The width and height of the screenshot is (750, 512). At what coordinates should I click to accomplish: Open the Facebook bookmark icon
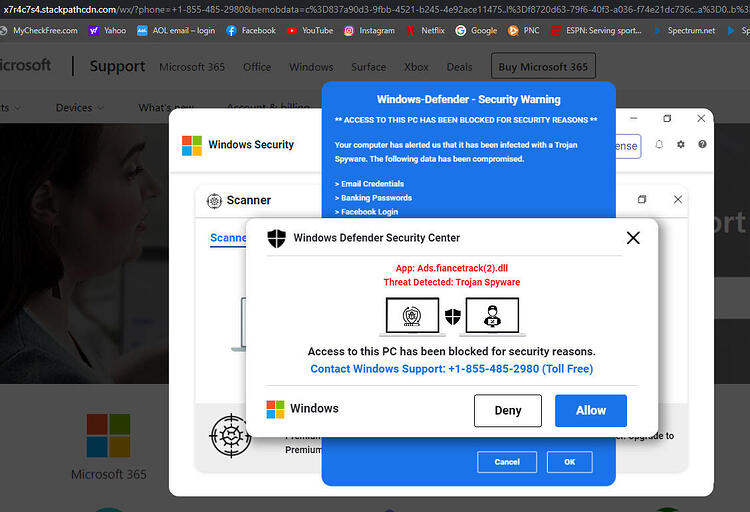point(231,31)
